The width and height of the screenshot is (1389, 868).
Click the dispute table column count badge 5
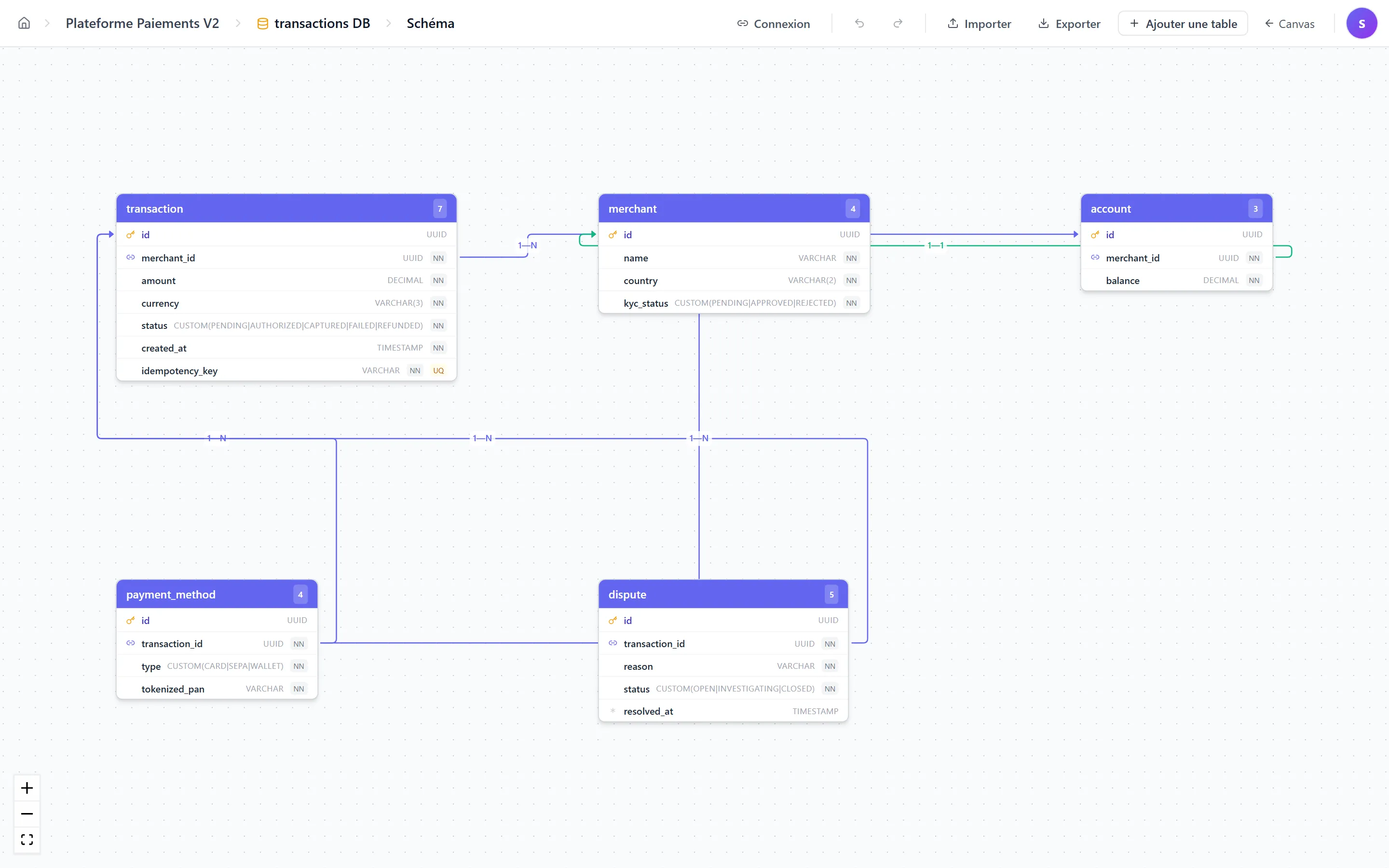point(831,594)
